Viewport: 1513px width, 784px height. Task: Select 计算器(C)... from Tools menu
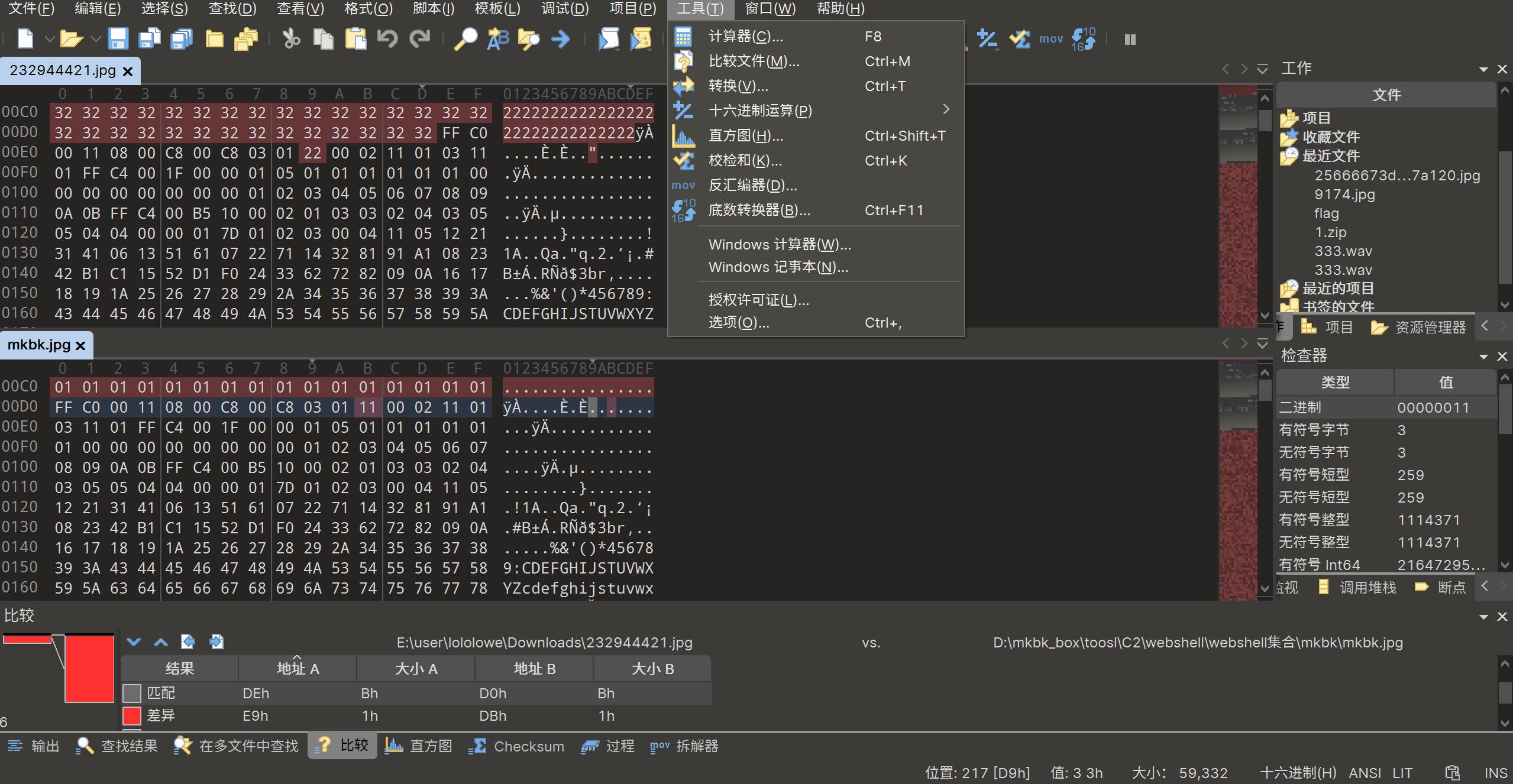(x=816, y=36)
